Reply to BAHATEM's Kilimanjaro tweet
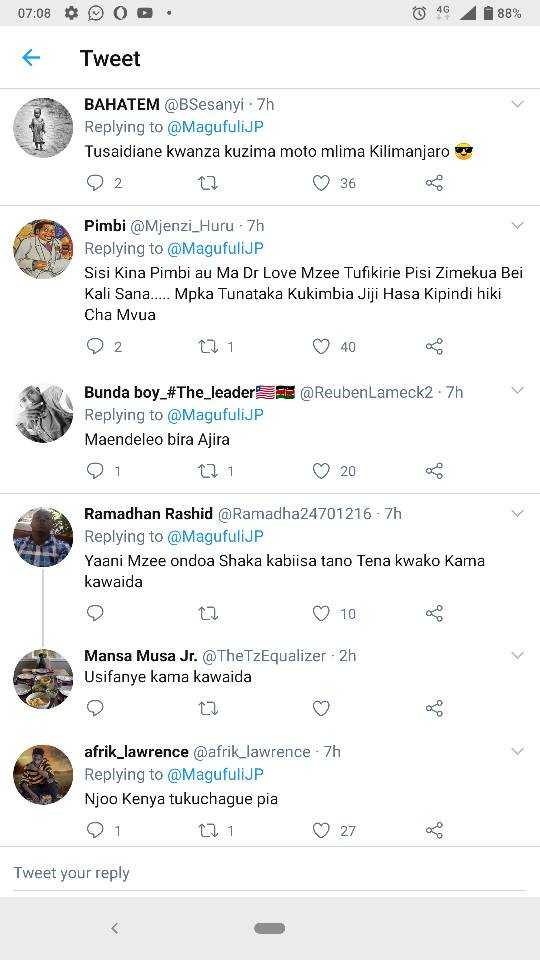The image size is (540, 960). point(95,182)
